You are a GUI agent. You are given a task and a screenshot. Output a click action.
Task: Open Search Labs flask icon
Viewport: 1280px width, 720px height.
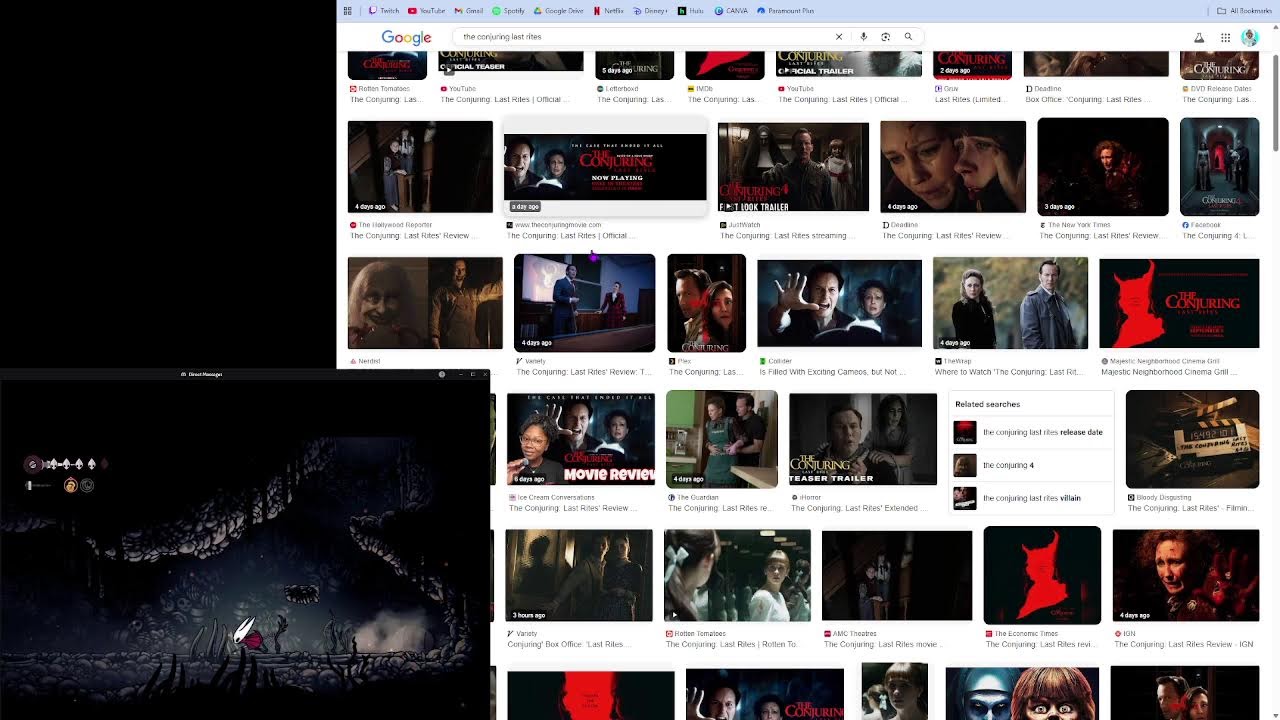1199,38
